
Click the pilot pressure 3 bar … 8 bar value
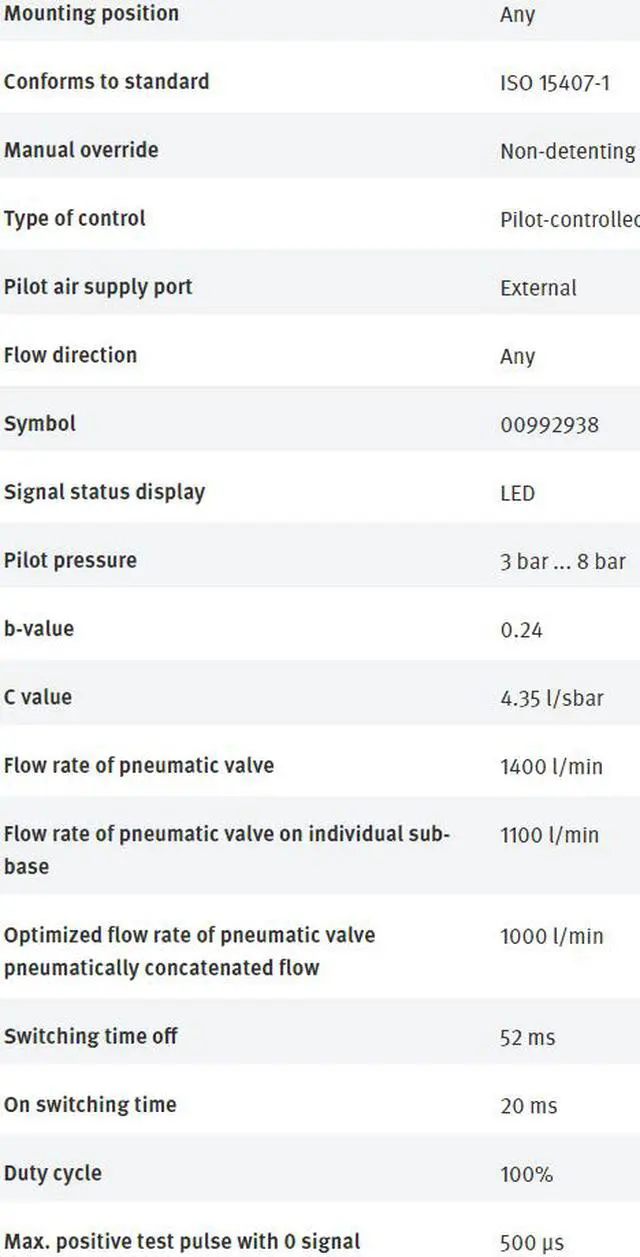(562, 561)
